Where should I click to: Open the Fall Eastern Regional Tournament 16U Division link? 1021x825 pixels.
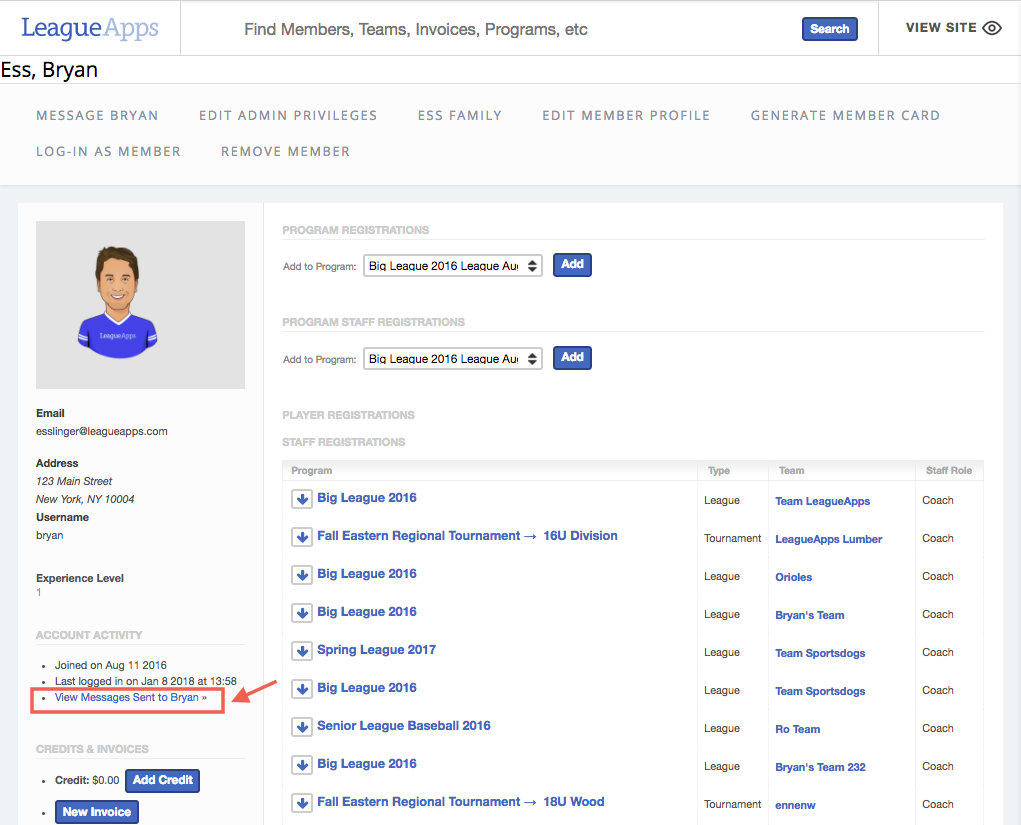tap(467, 535)
